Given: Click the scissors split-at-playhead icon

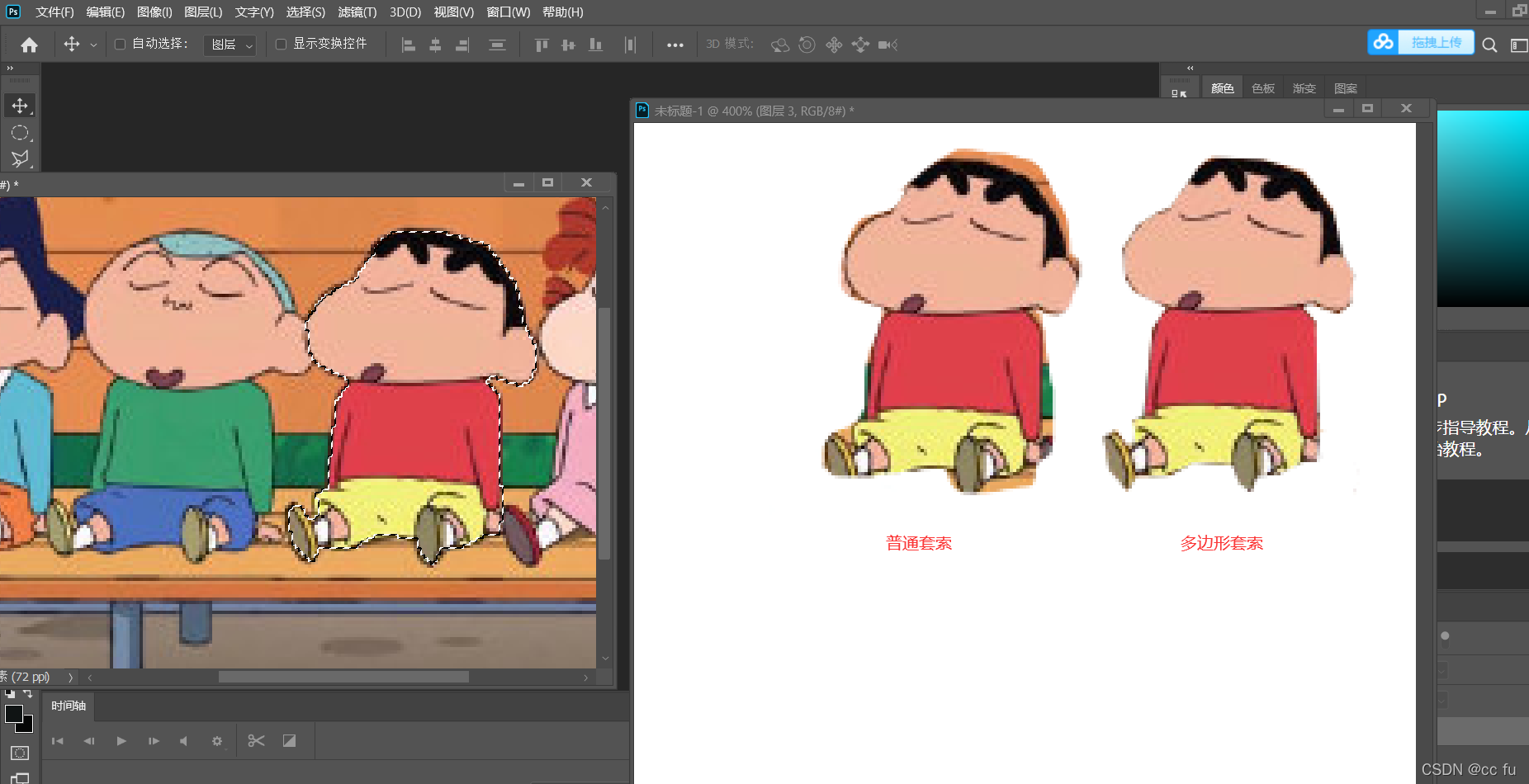Looking at the screenshot, I should click(x=256, y=741).
